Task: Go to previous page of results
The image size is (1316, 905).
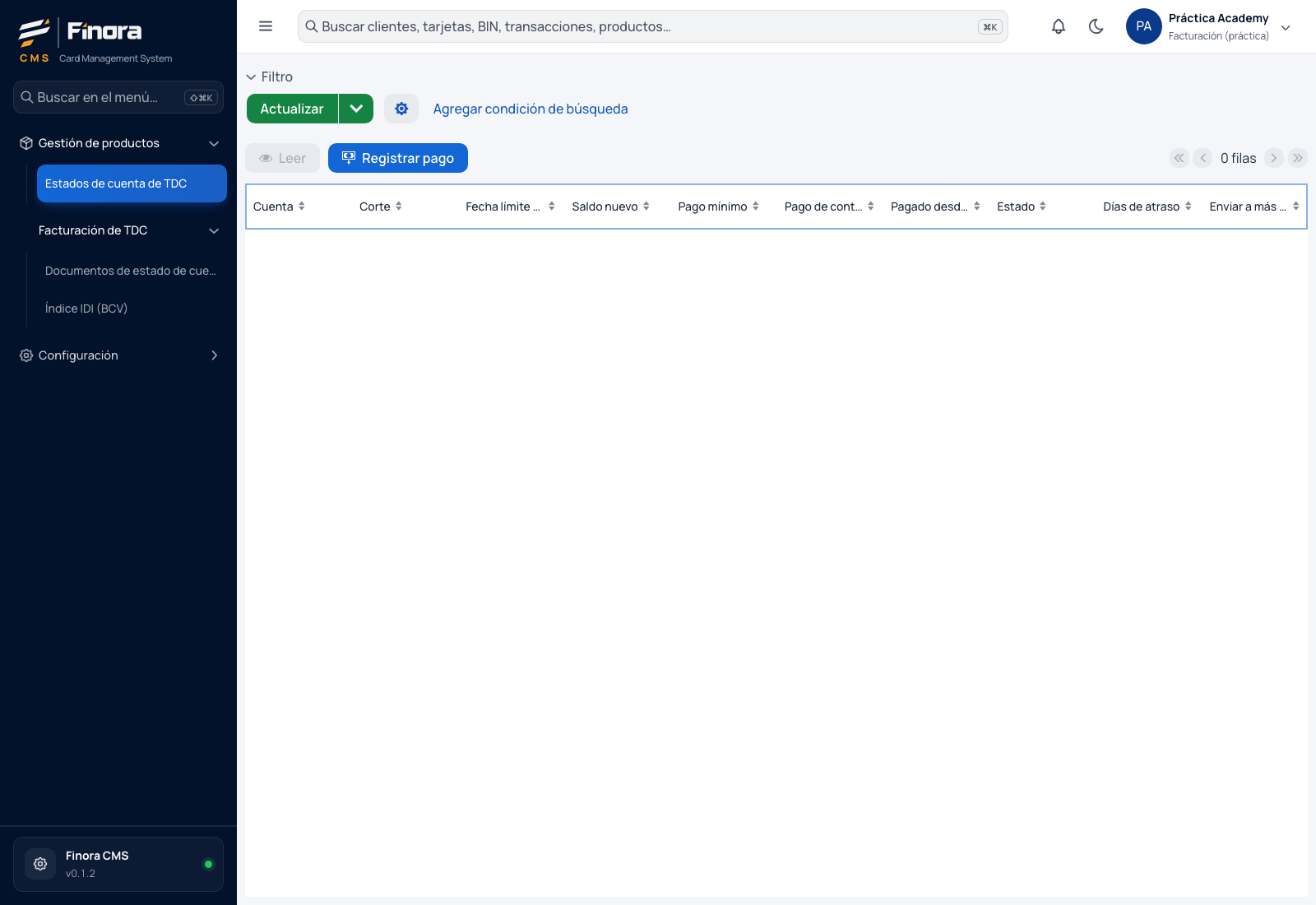Action: pos(1203,158)
